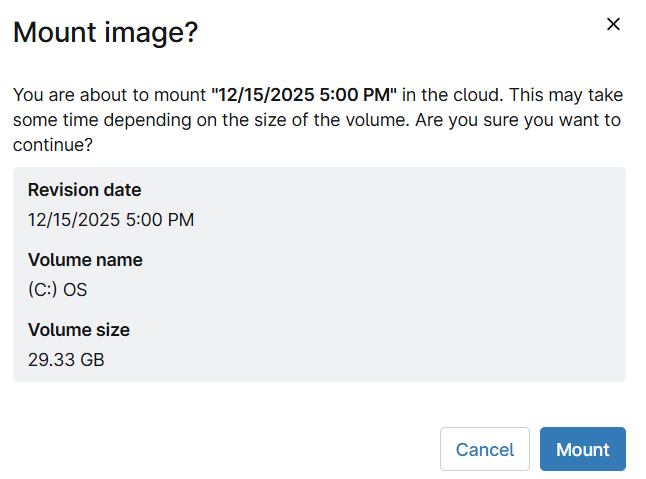Click the 29.33 GB volume size value
The height and width of the screenshot is (479, 646).
coord(66,359)
